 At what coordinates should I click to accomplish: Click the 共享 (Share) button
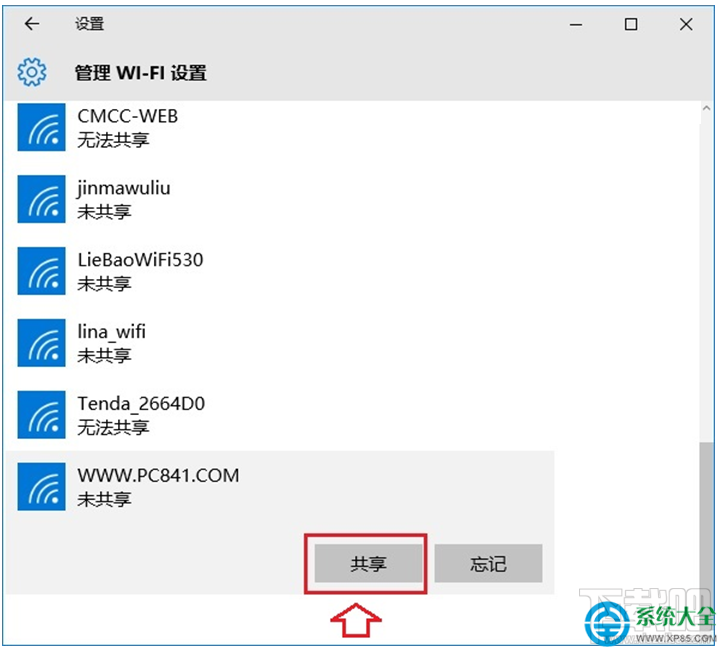tap(368, 563)
